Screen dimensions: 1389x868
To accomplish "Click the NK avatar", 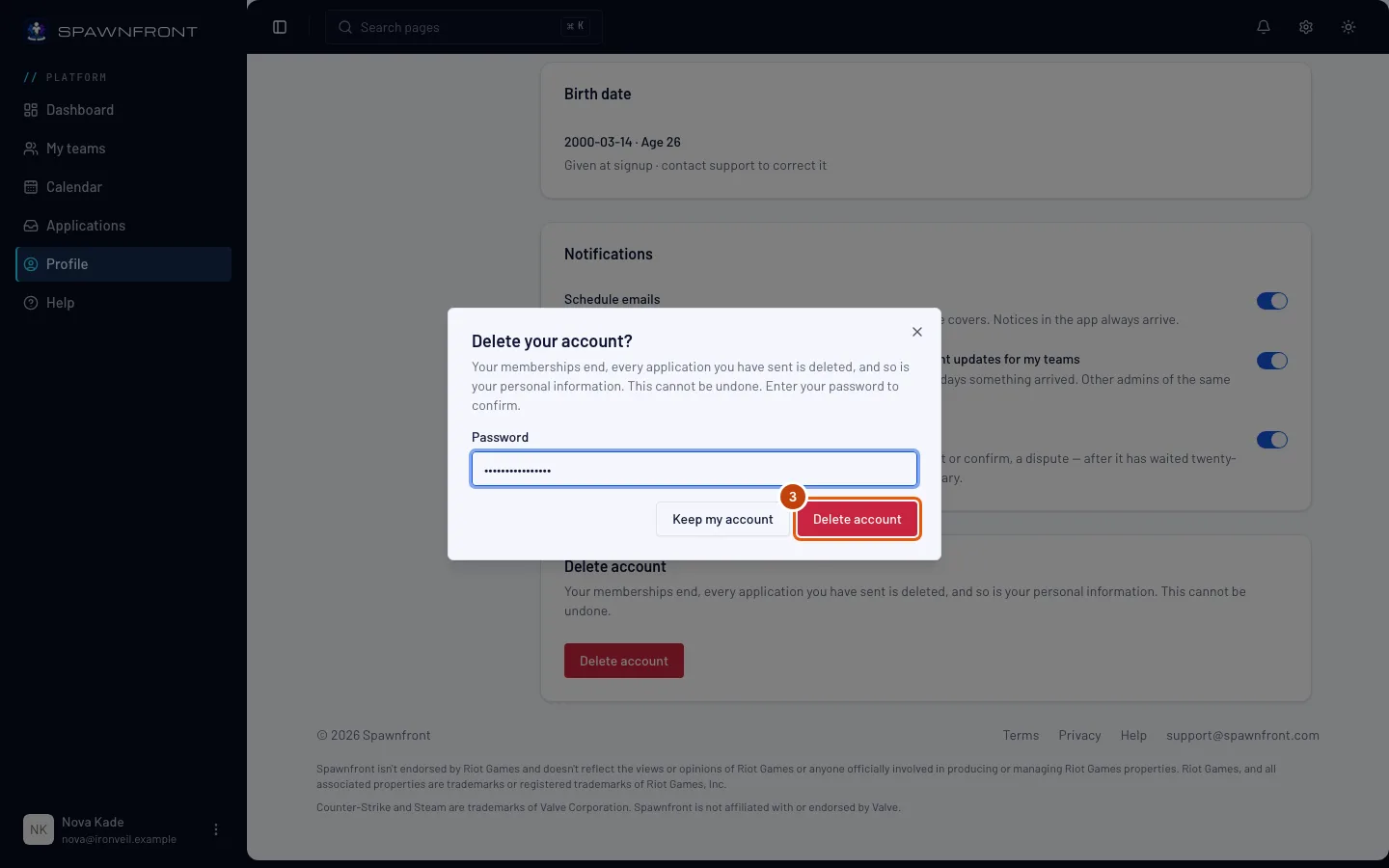I will click(x=39, y=829).
